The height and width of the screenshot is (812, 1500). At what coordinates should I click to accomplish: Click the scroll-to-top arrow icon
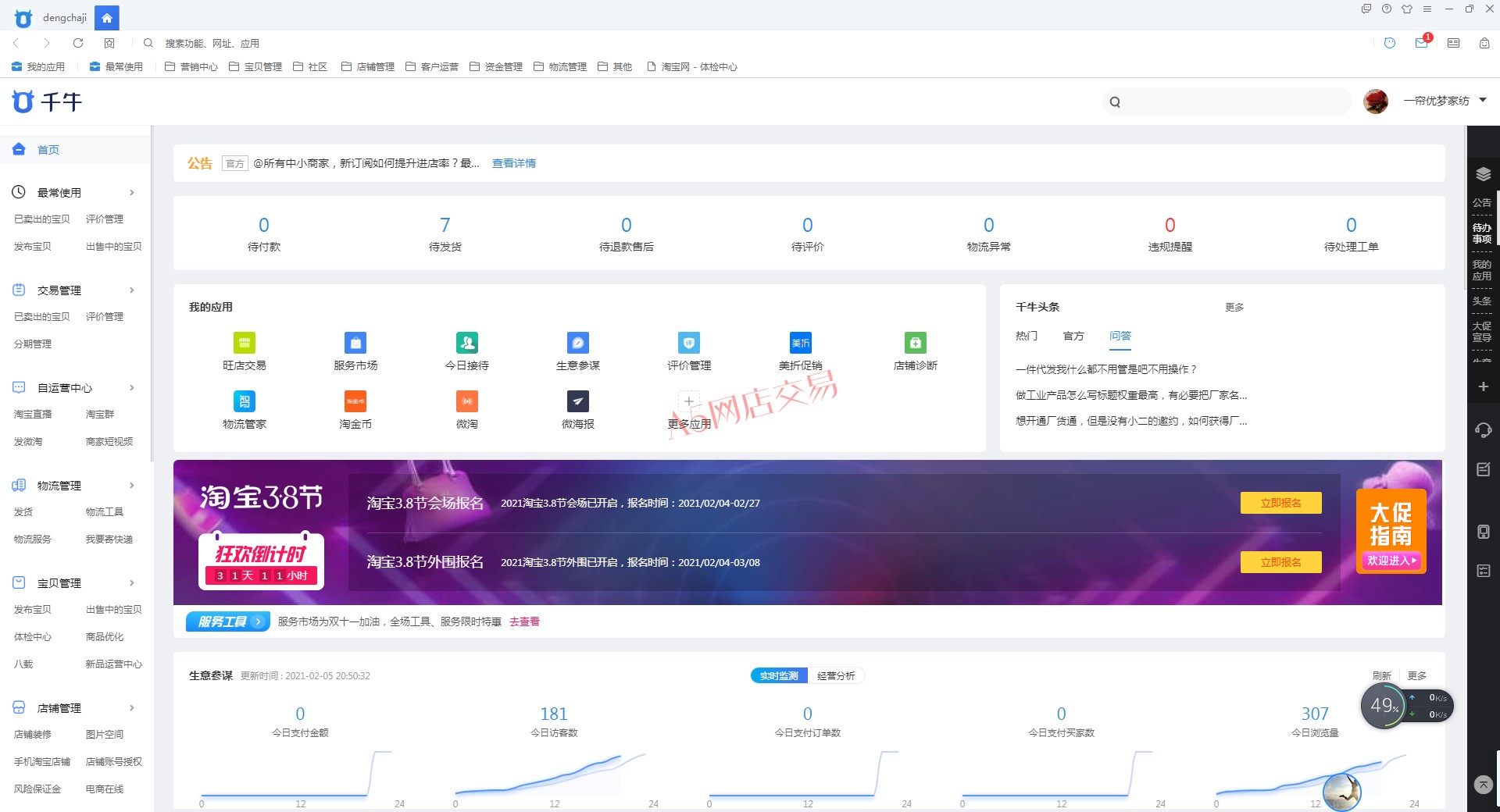click(x=1483, y=784)
